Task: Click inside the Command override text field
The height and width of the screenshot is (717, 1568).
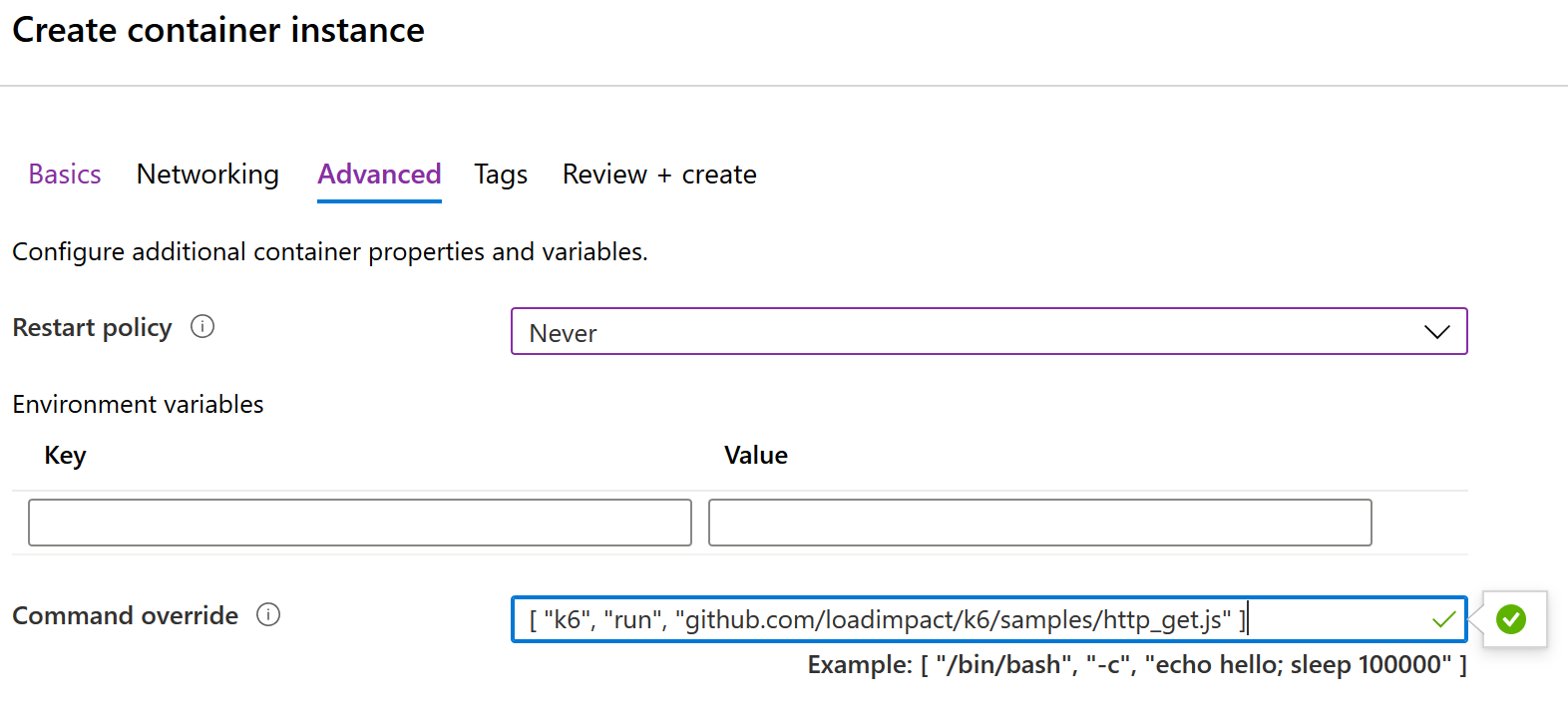Action: (x=988, y=619)
